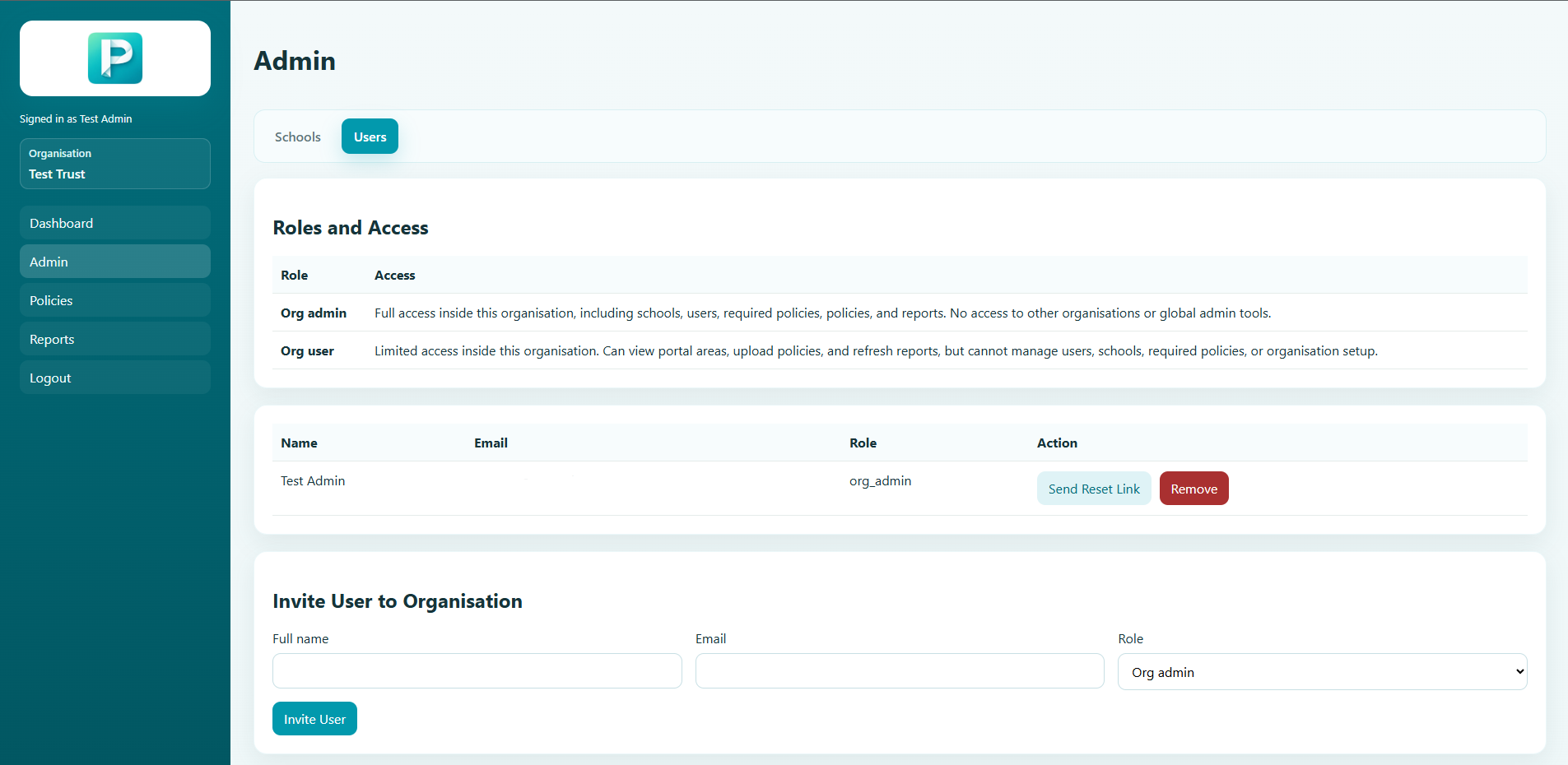Click Logout in the sidebar
1568x765 pixels.
pos(115,378)
